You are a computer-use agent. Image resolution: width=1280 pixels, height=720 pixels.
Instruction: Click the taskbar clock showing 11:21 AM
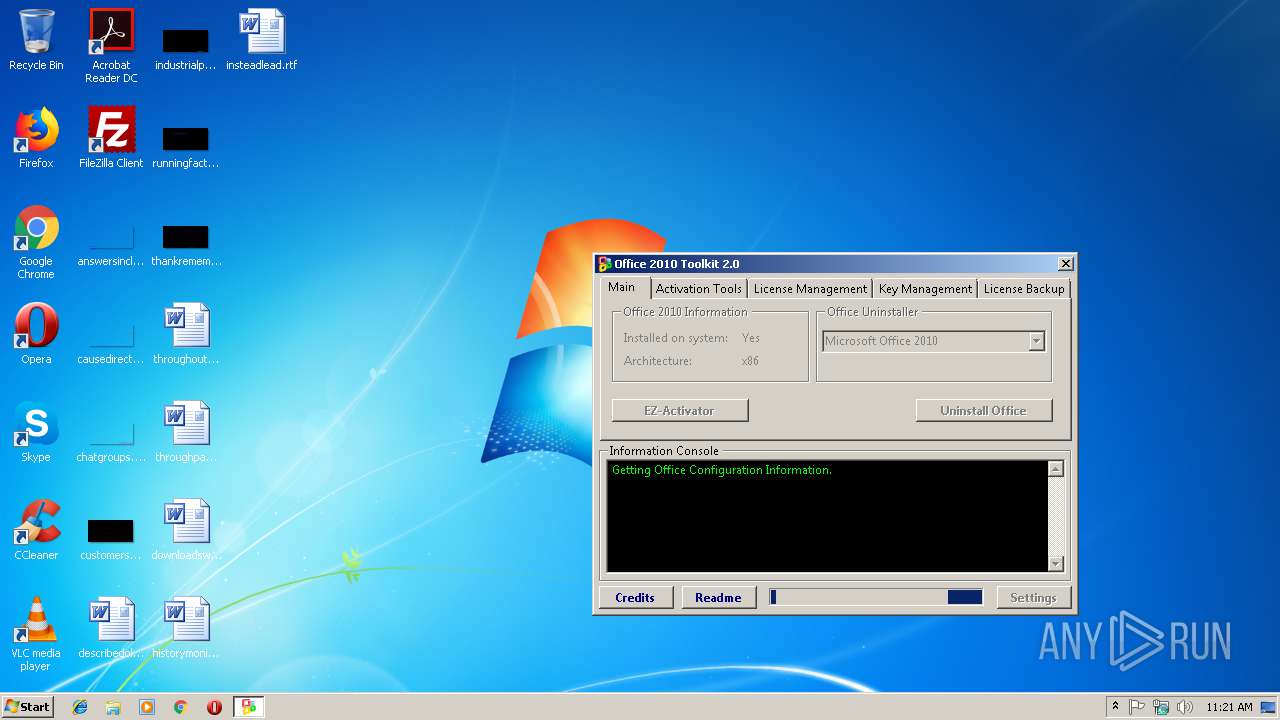pos(1229,707)
